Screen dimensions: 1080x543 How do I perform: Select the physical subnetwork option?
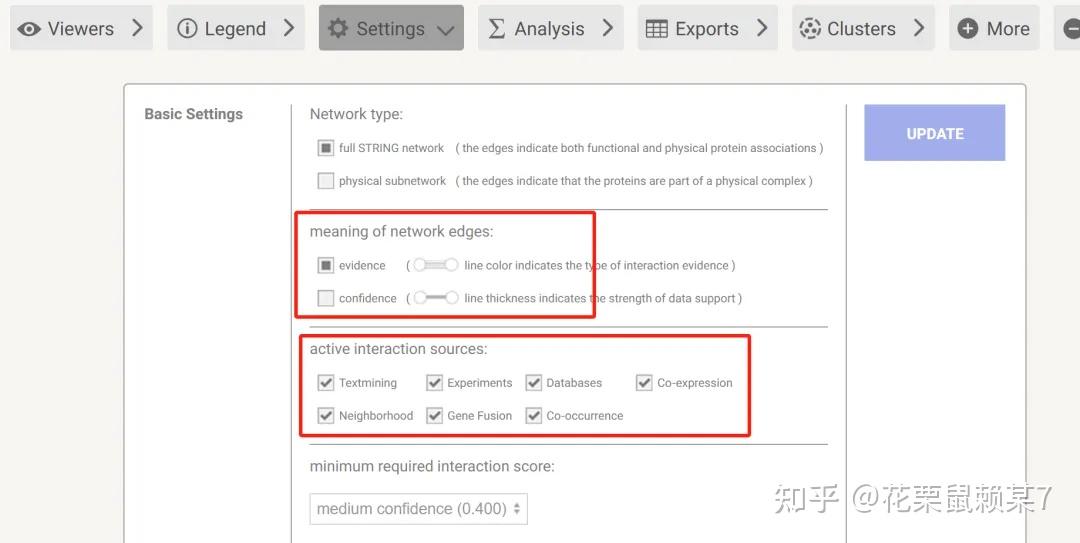click(326, 181)
